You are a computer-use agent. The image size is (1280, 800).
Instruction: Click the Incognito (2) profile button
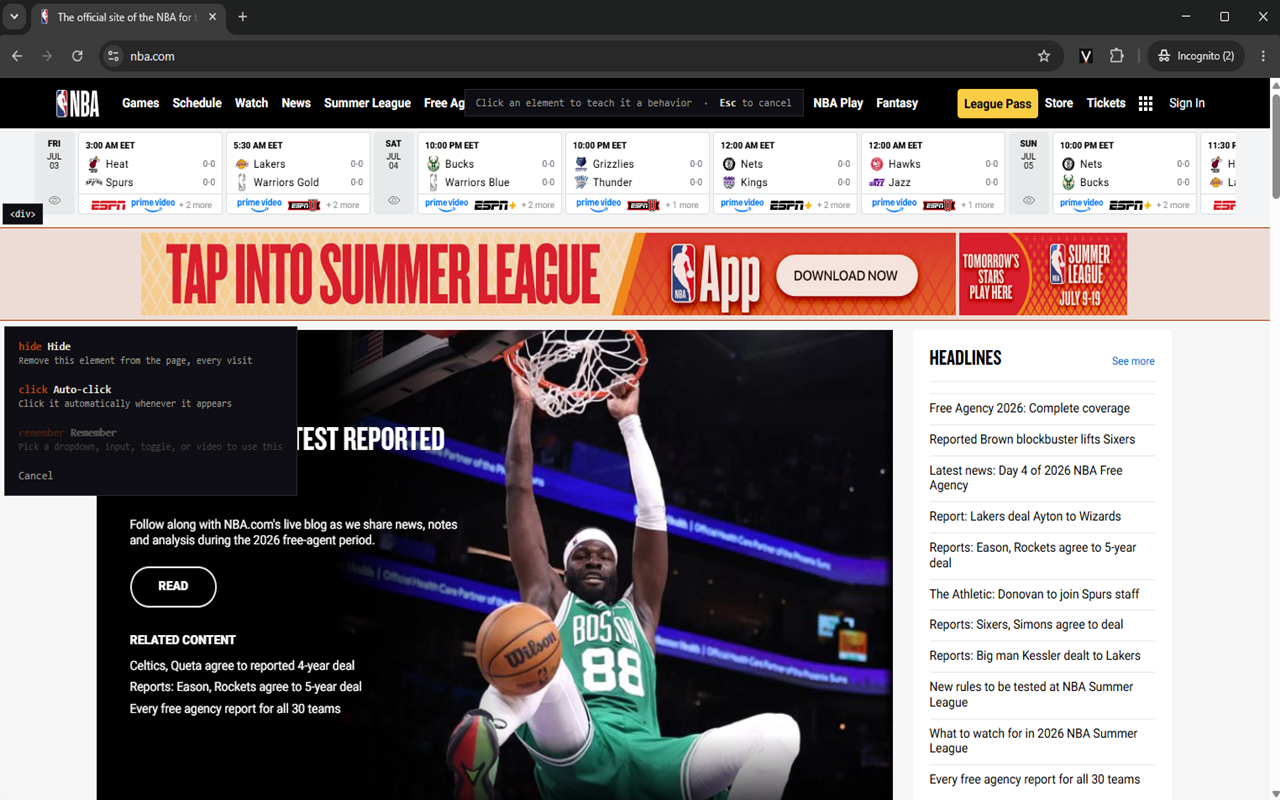[x=1196, y=56]
